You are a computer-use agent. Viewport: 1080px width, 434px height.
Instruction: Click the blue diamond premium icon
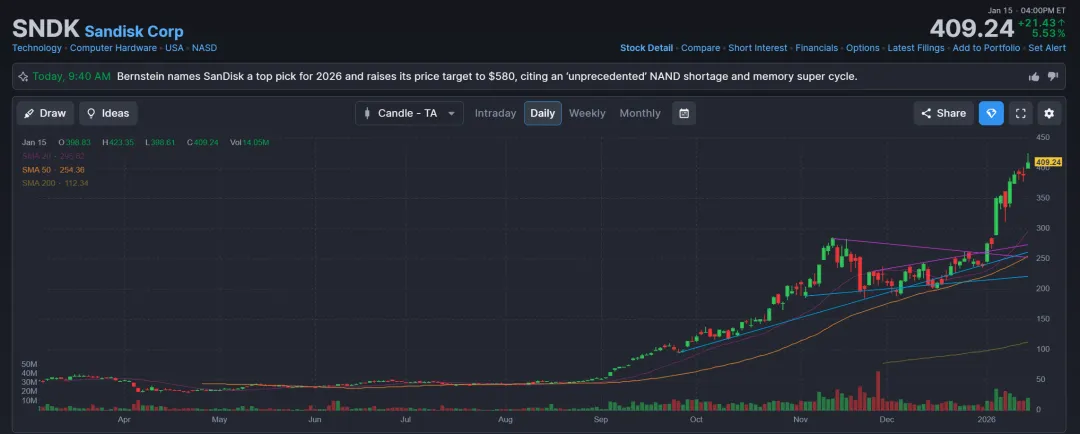coord(991,114)
